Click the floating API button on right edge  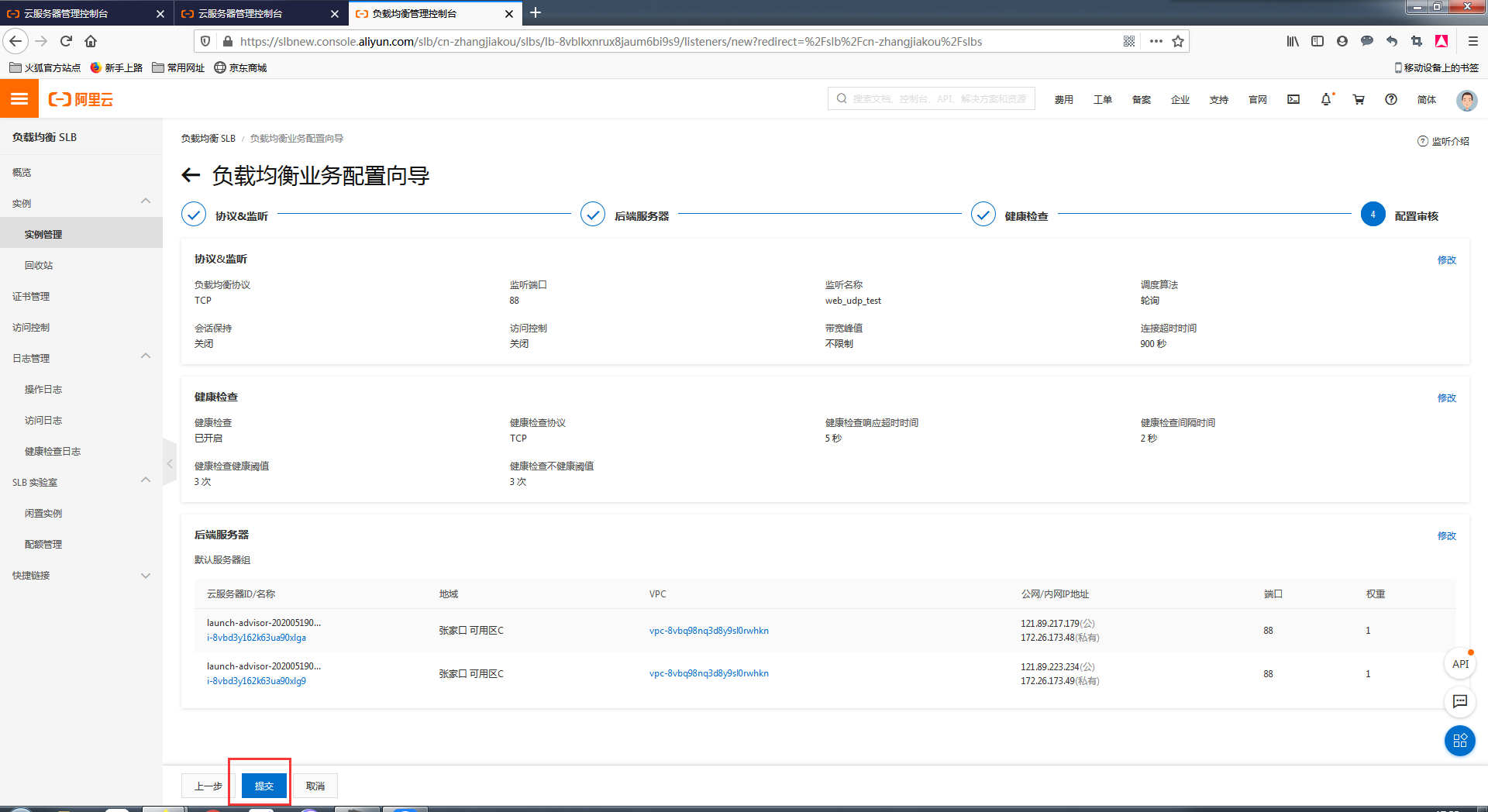pyautogui.click(x=1460, y=663)
